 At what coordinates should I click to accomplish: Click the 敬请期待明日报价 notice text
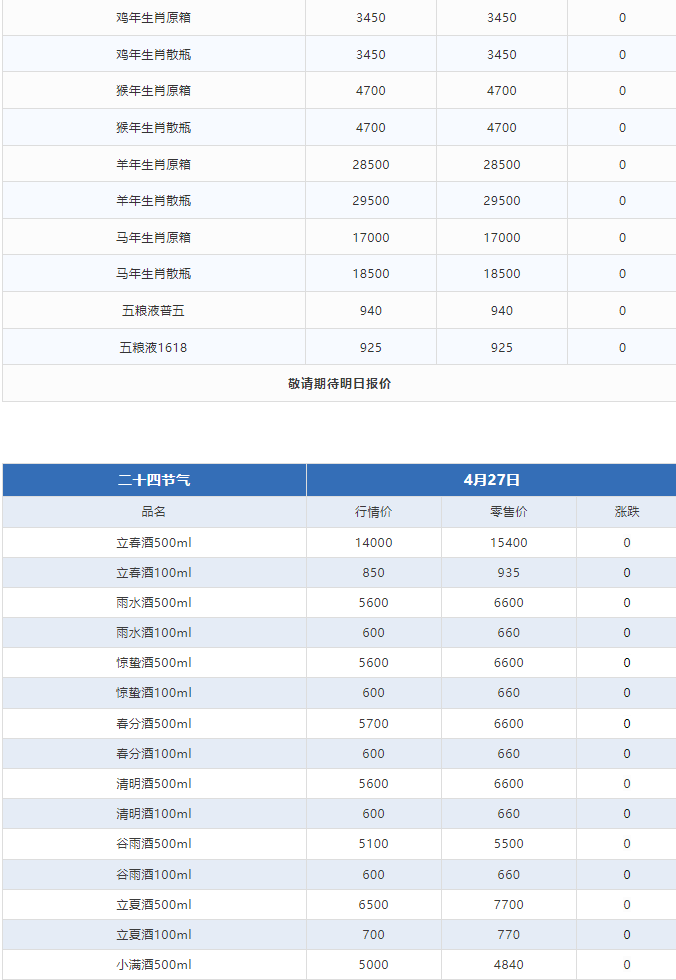pyautogui.click(x=339, y=384)
